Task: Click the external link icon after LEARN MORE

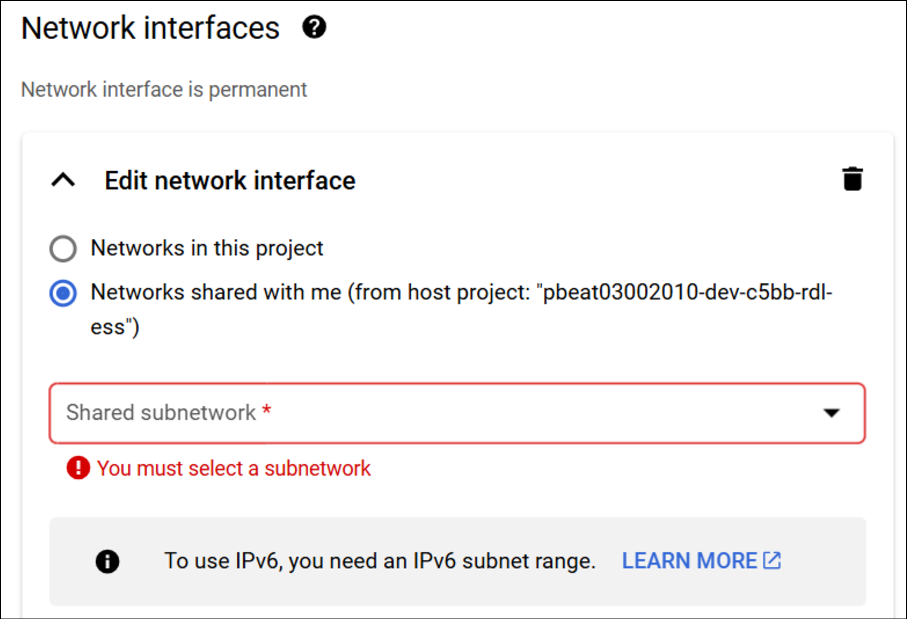Action: click(x=772, y=561)
